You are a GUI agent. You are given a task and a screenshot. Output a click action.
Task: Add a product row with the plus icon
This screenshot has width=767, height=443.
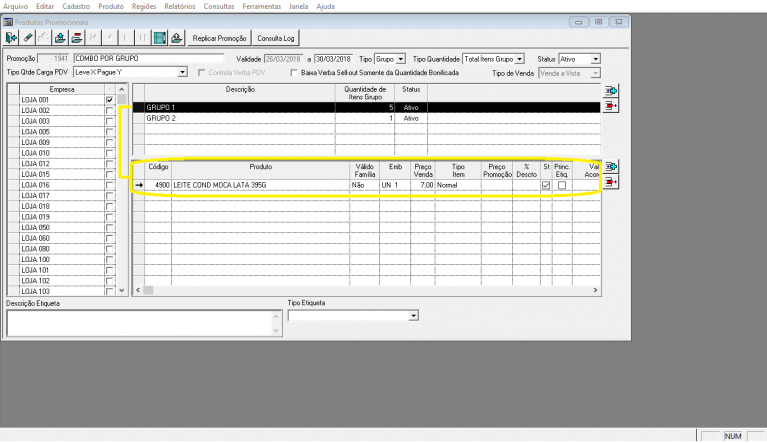pyautogui.click(x=610, y=167)
